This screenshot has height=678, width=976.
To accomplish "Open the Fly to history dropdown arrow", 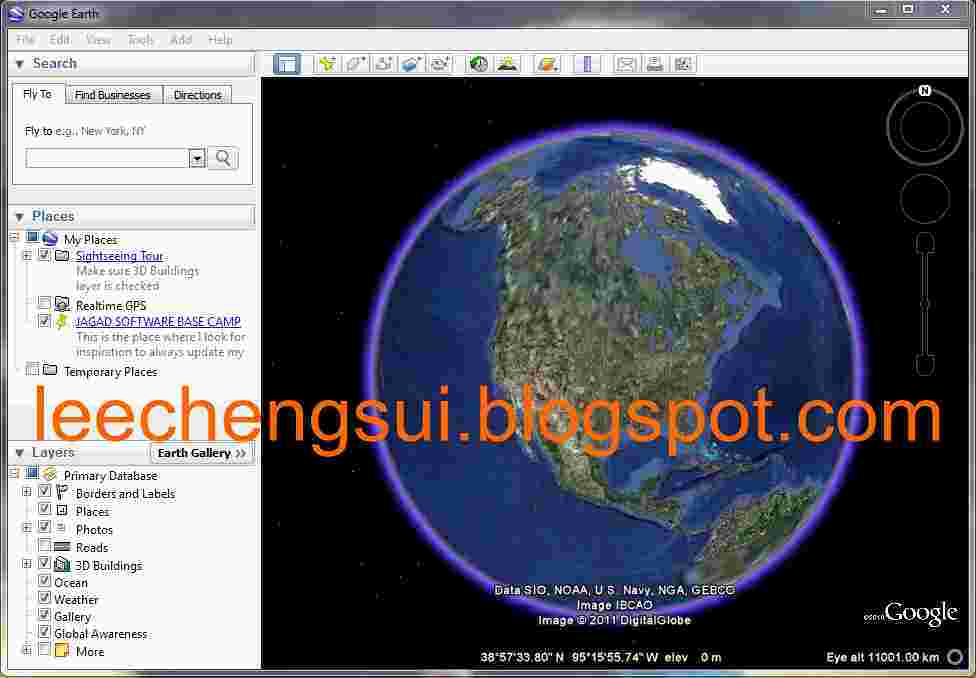I will click(x=197, y=159).
